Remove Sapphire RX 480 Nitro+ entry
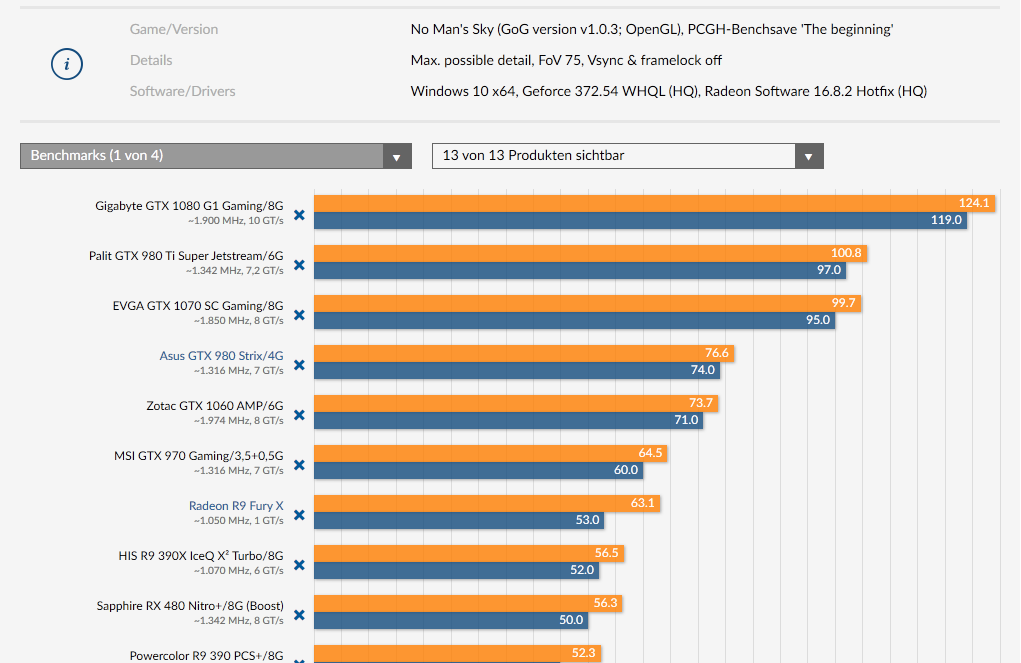Screen dimensions: 1021x663 point(299,615)
